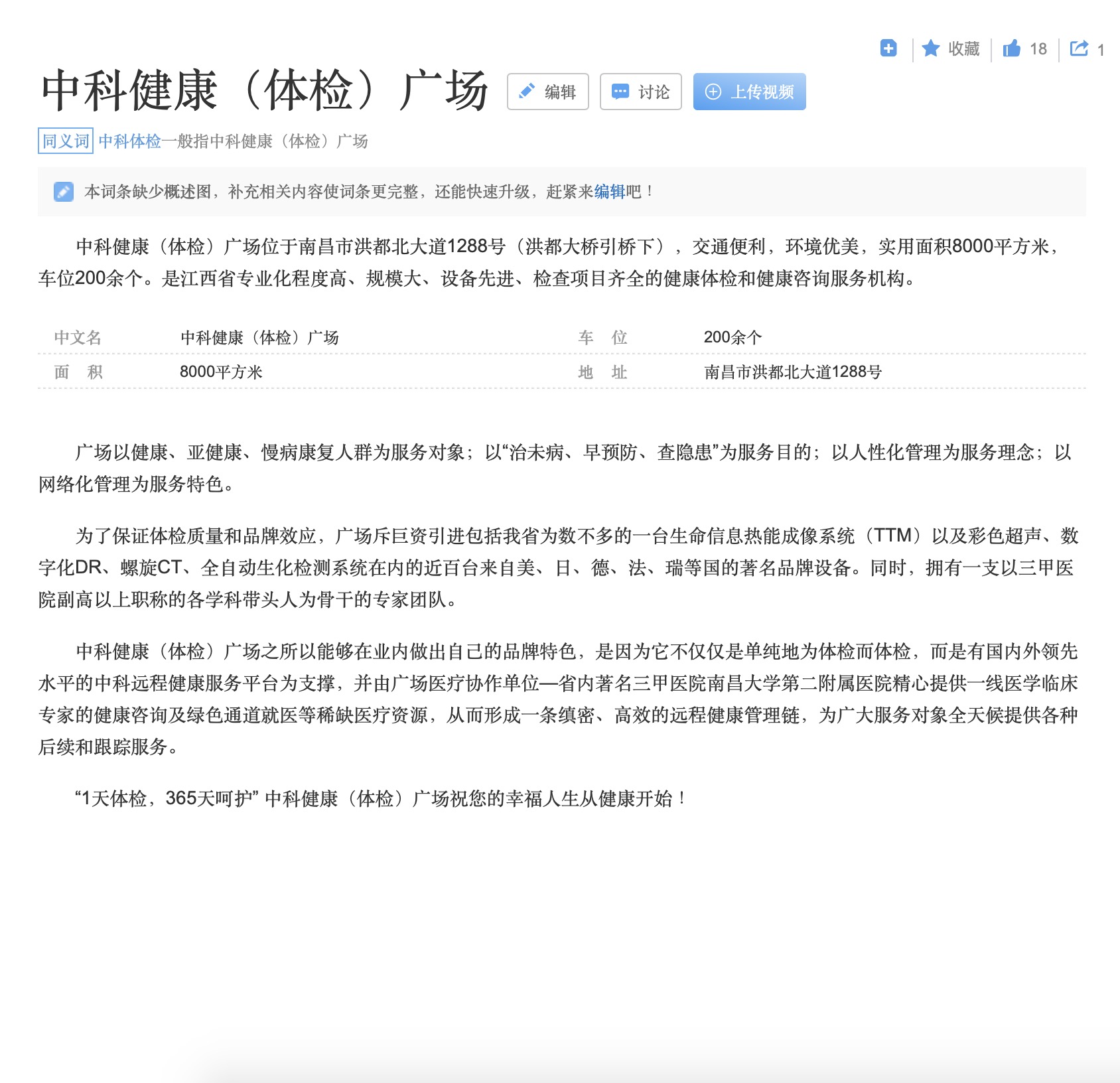1120x1083 pixels.
Task: Click the pencil icon inside the 编辑 button
Action: (526, 92)
